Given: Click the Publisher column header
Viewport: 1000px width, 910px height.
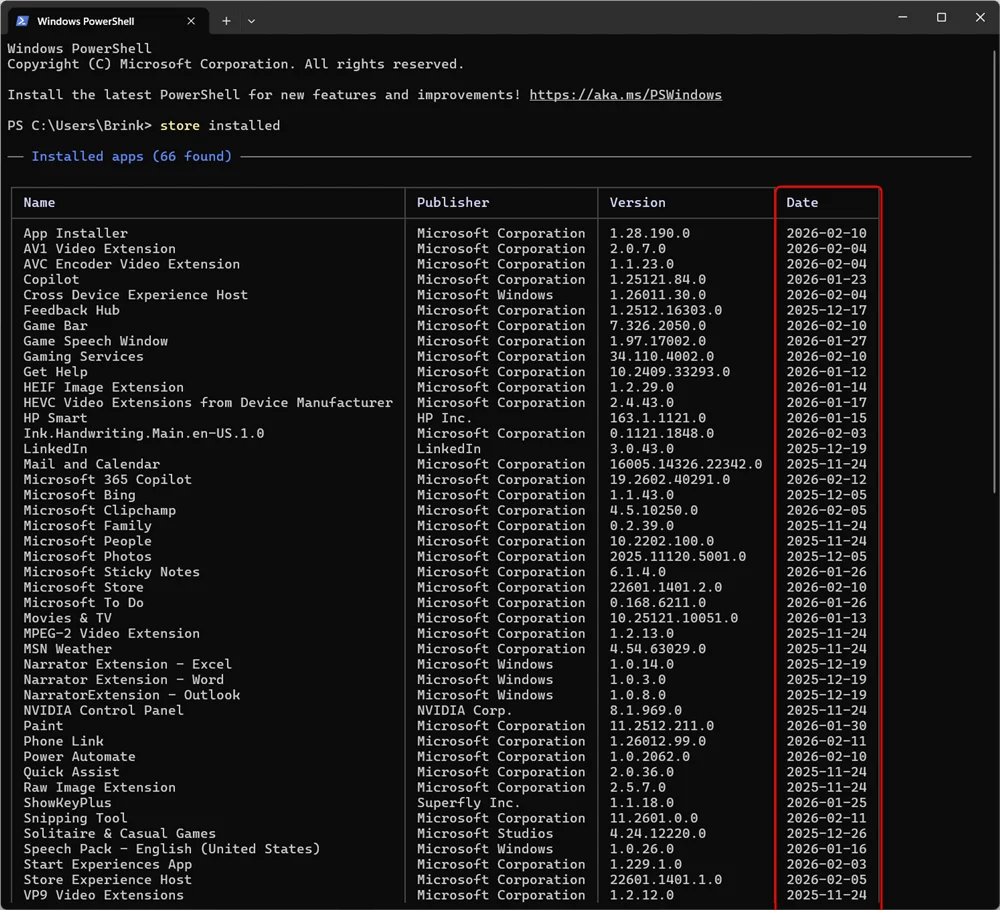Looking at the screenshot, I should (453, 202).
